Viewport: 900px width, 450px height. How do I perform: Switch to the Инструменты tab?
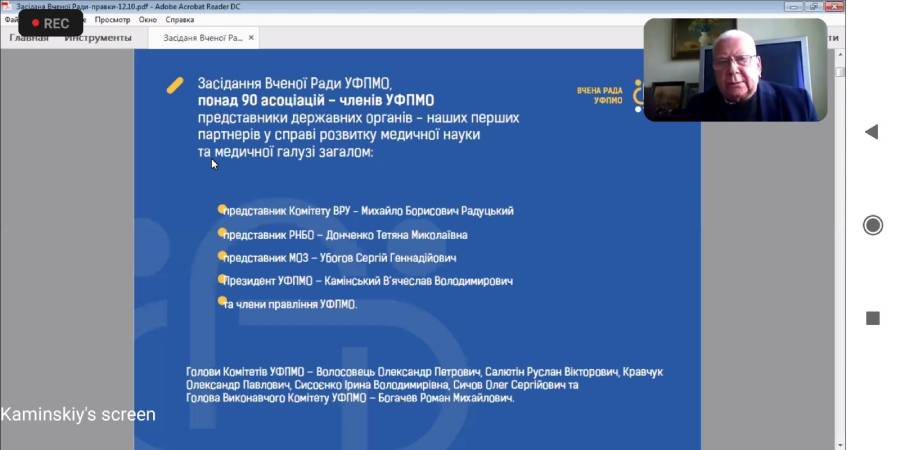tap(98, 38)
